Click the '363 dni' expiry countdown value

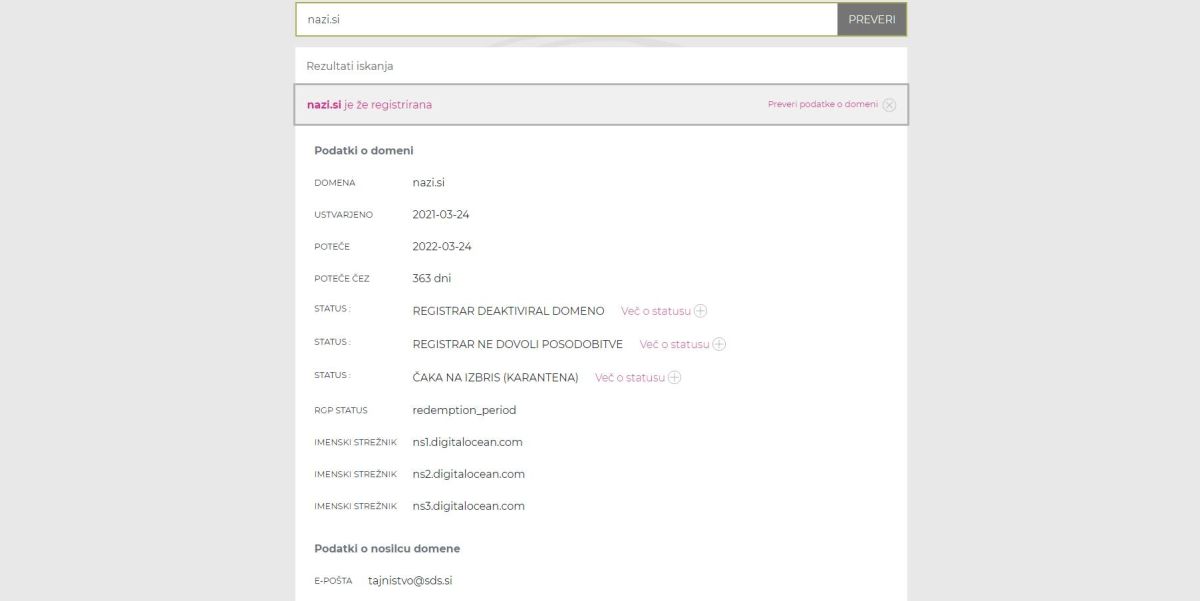[431, 278]
